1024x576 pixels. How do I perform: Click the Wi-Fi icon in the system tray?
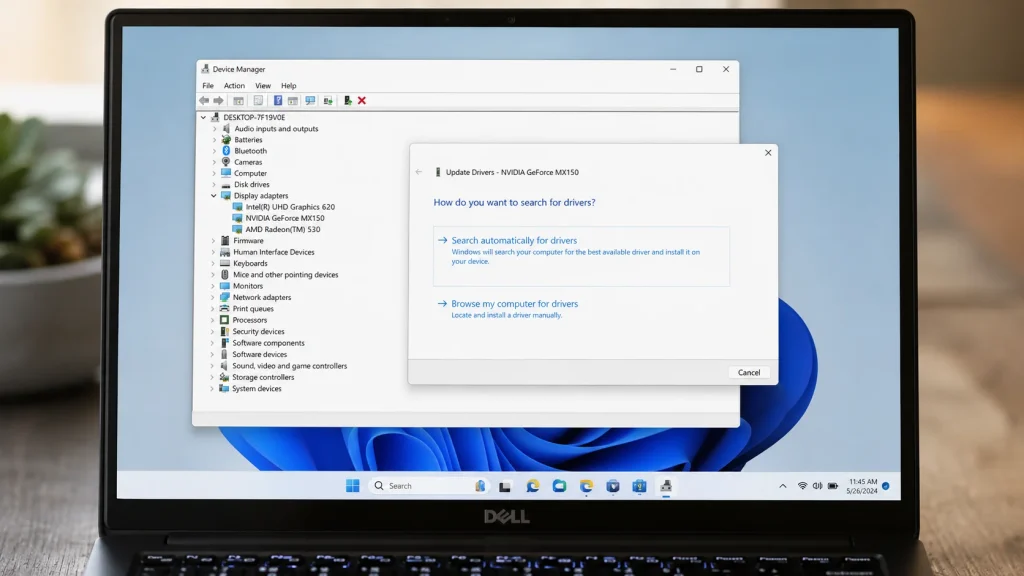[803, 486]
